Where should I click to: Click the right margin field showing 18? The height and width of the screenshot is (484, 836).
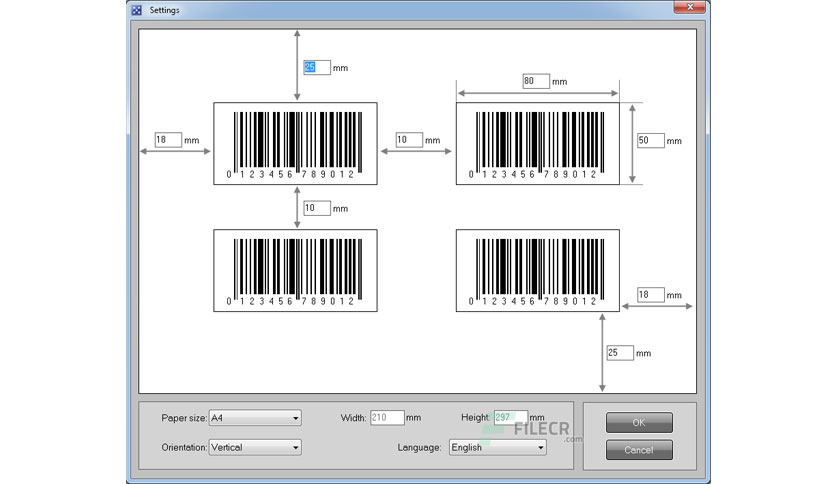click(650, 295)
